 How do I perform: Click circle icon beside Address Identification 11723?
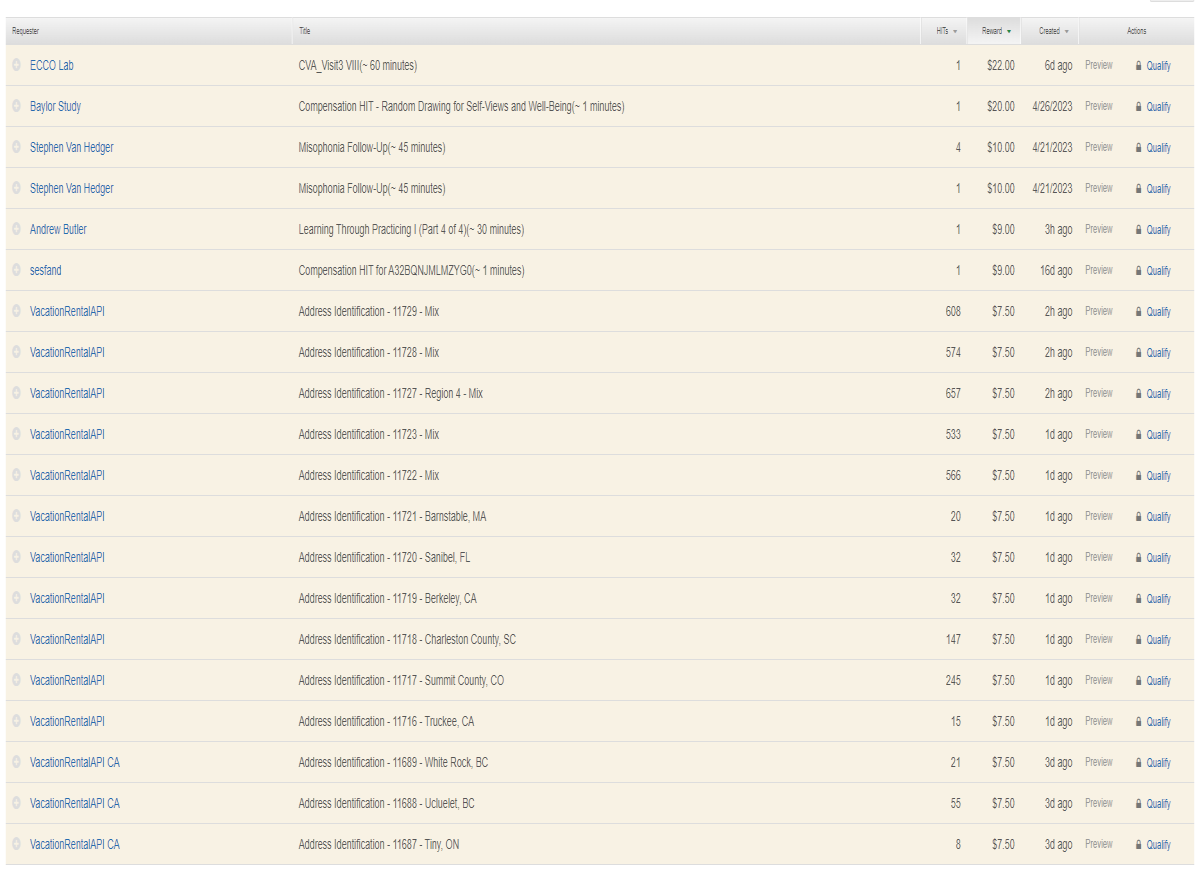pyautogui.click(x=16, y=434)
